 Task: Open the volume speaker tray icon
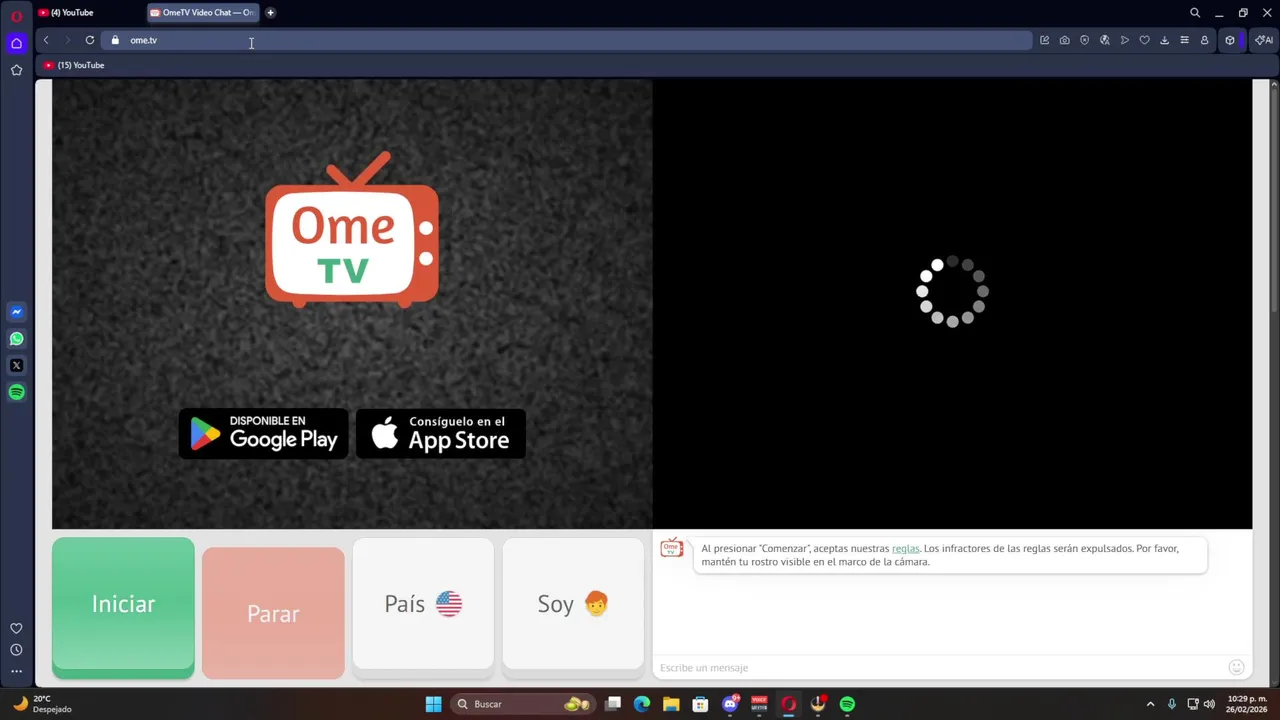(x=1209, y=704)
